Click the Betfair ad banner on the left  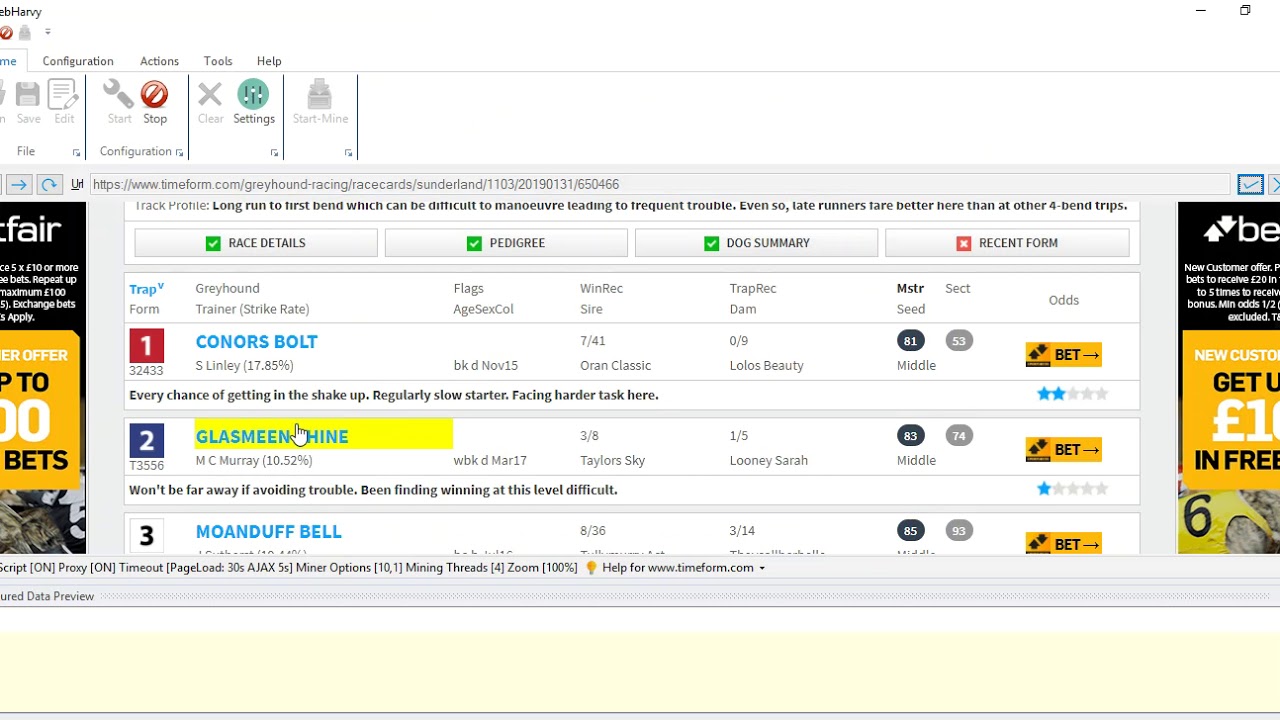[x=43, y=378]
